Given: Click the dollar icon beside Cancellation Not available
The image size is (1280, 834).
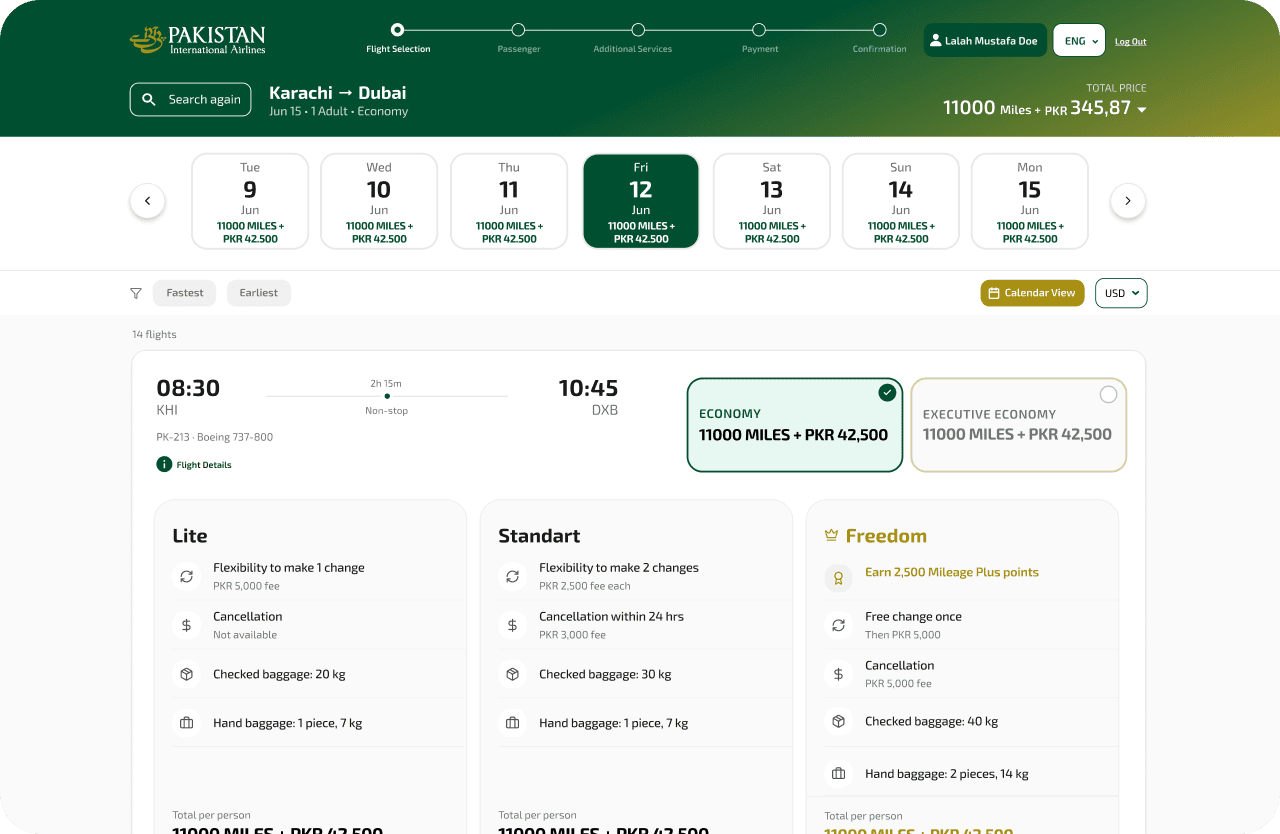Looking at the screenshot, I should (x=186, y=625).
